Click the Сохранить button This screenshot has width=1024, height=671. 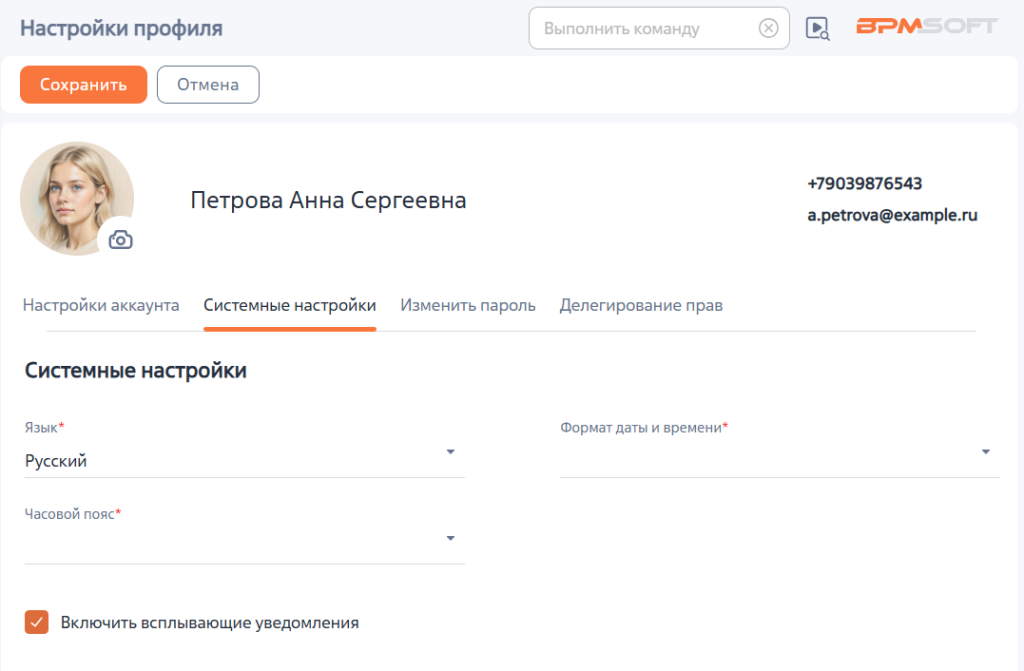tap(84, 84)
